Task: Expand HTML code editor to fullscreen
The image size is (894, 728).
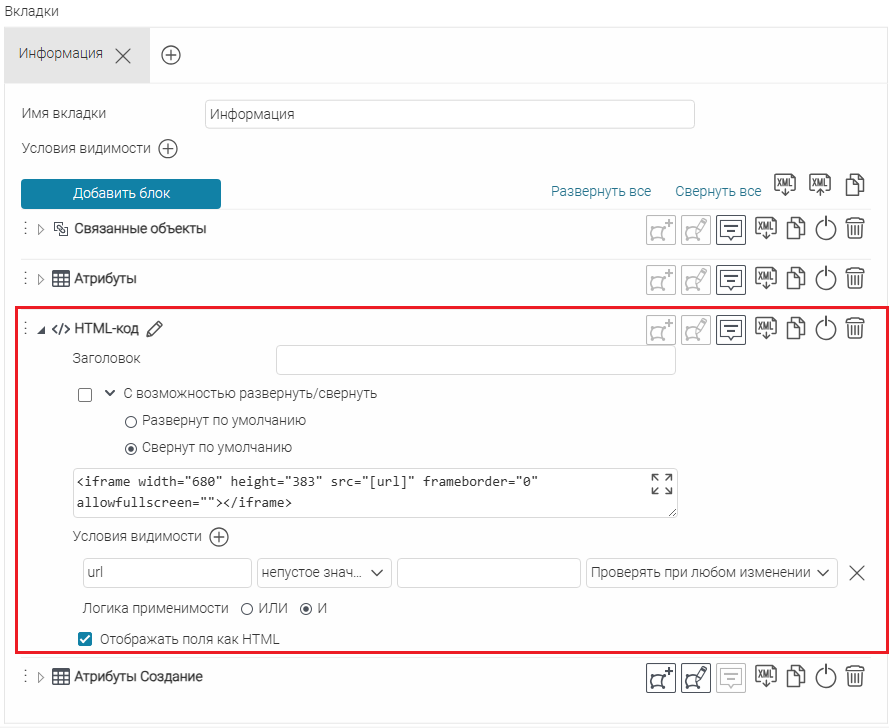Action: [x=661, y=484]
